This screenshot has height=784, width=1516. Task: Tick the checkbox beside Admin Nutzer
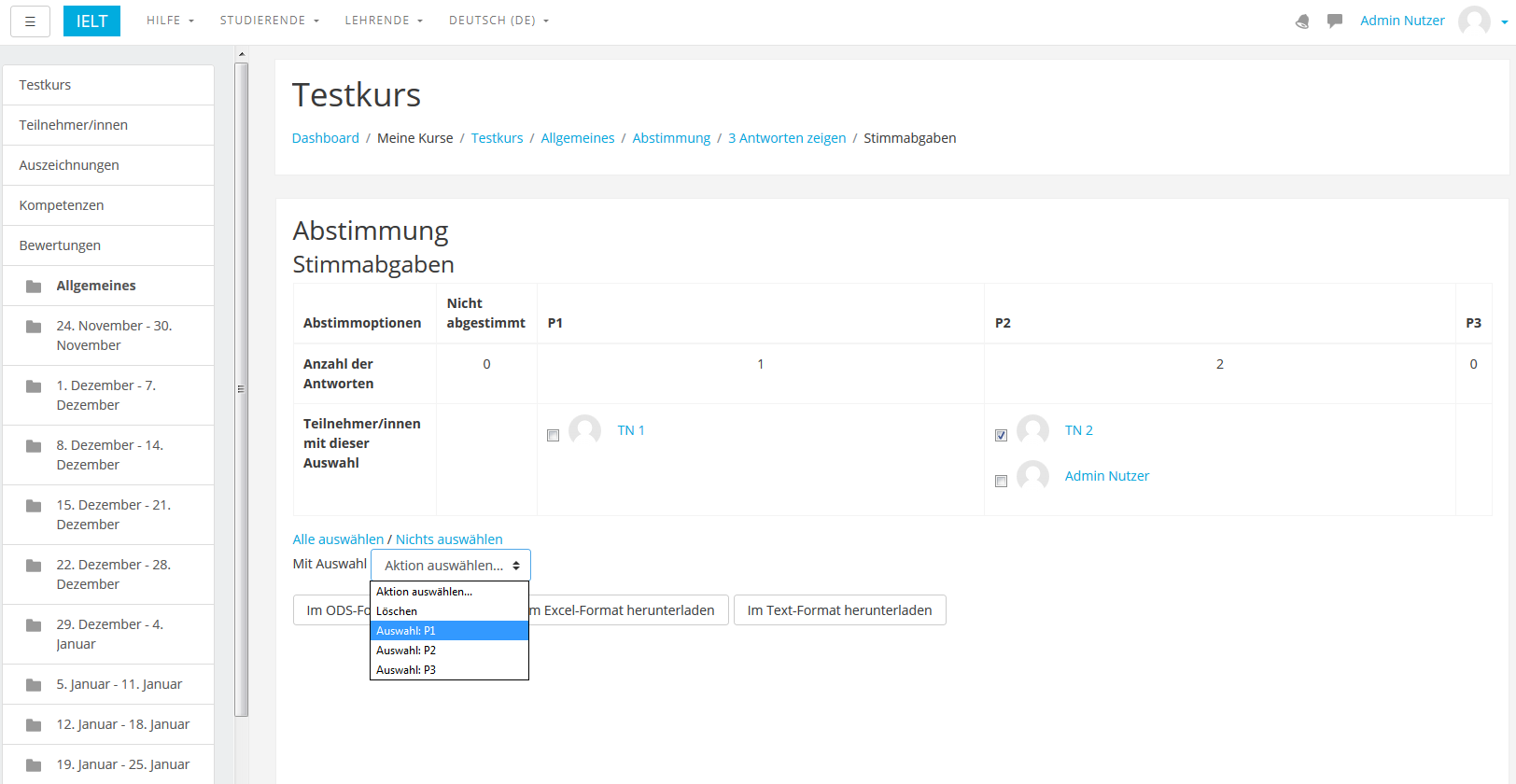pos(1001,482)
